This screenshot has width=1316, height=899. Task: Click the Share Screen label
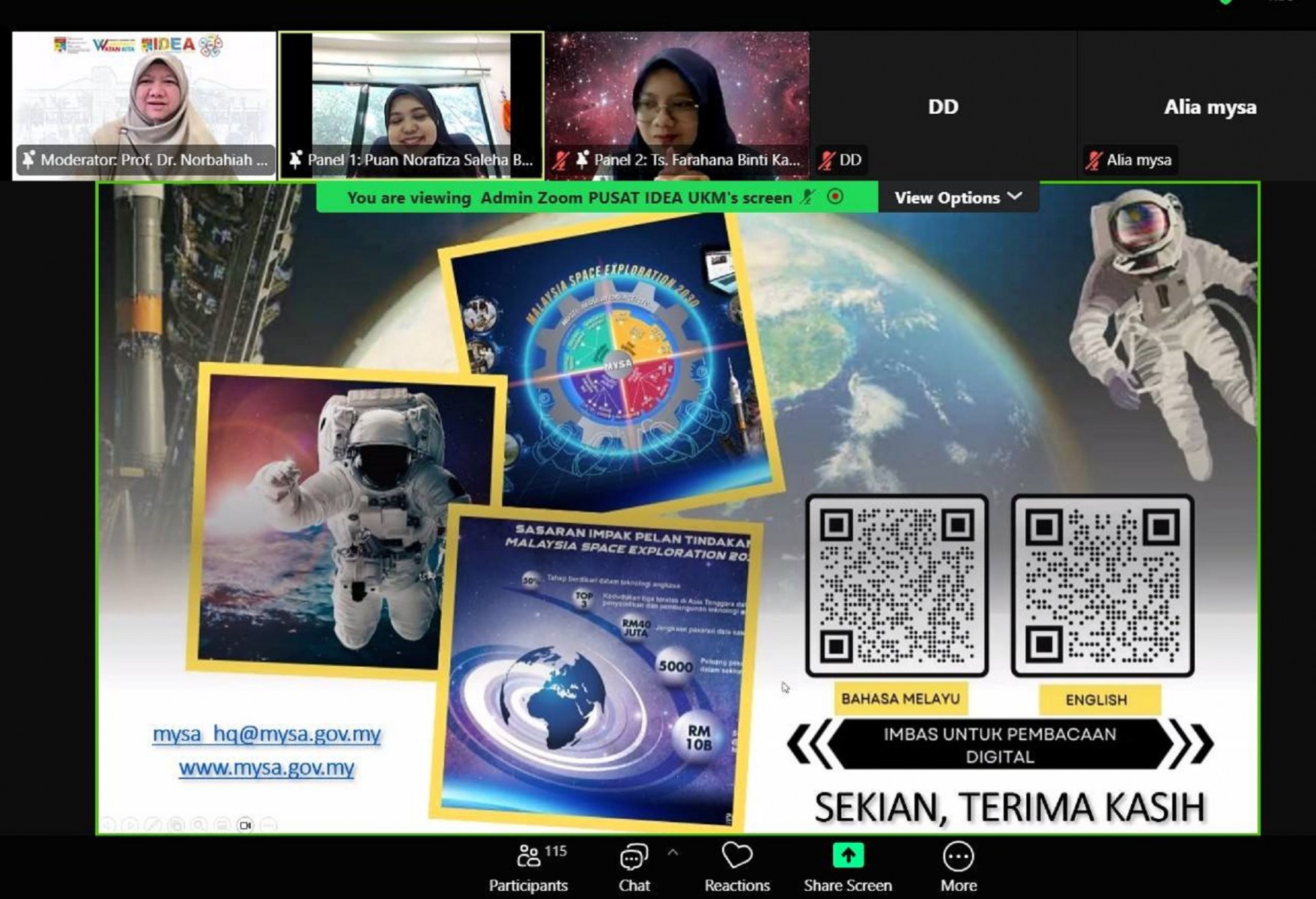click(x=848, y=886)
